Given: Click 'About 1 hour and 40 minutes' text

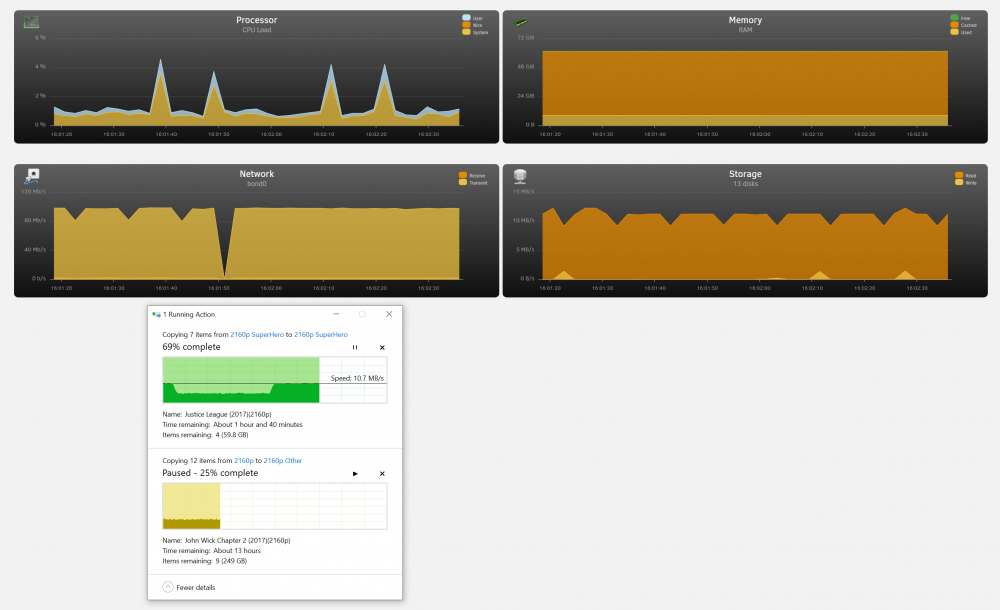Looking at the screenshot, I should [x=258, y=424].
